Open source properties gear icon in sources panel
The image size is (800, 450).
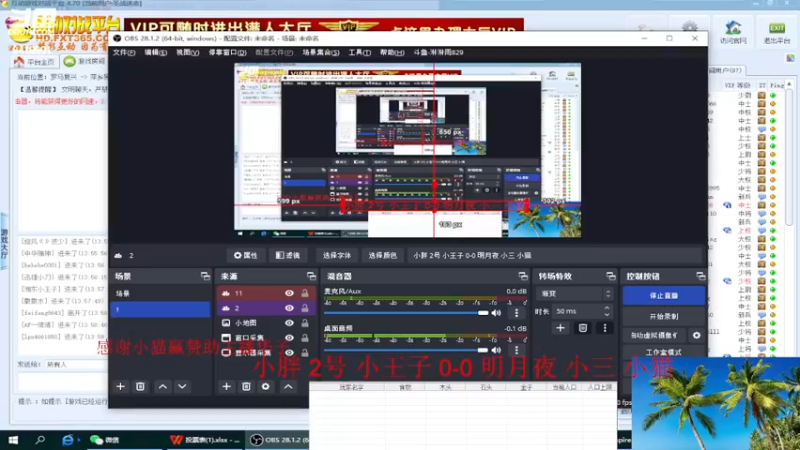tap(266, 387)
